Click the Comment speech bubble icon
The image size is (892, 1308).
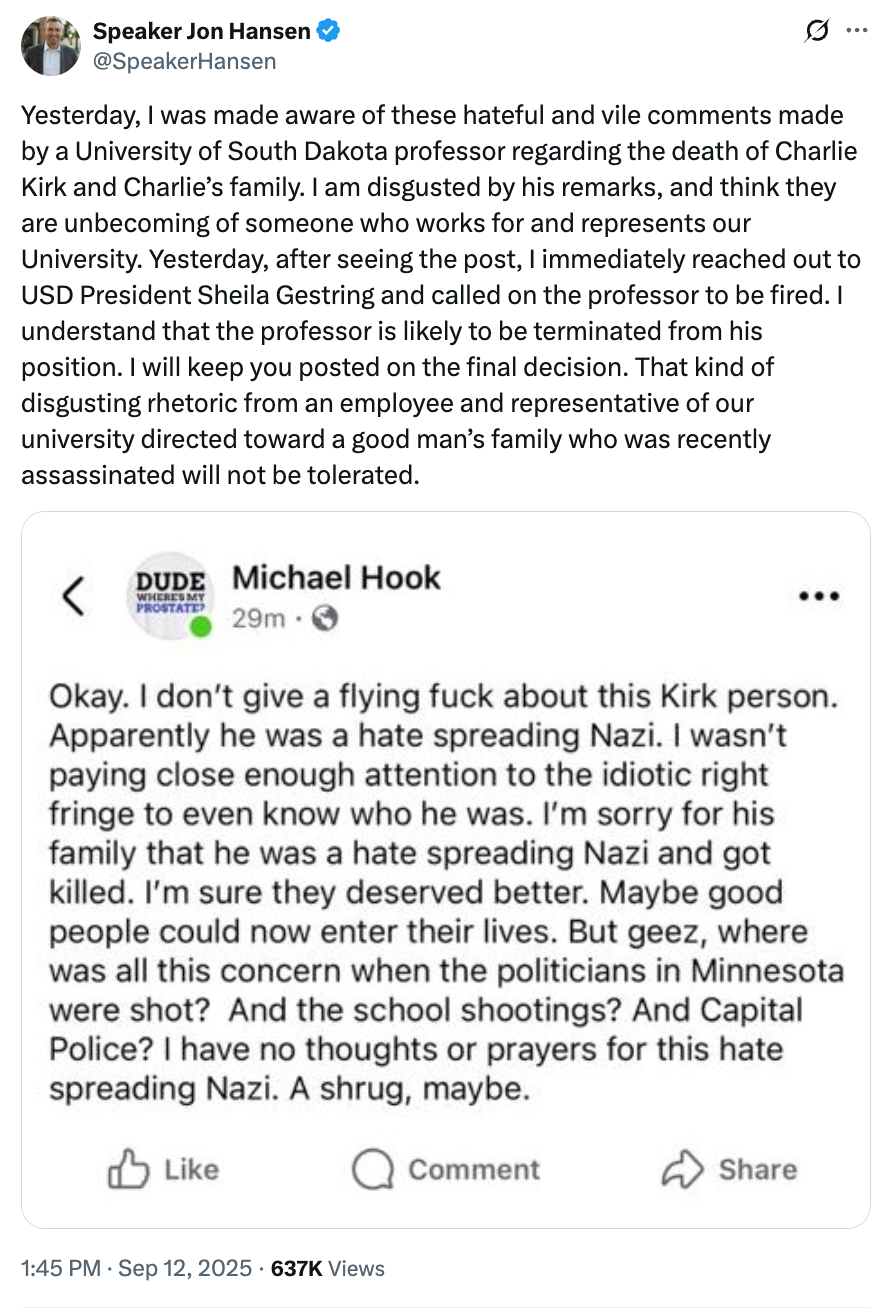click(374, 1169)
